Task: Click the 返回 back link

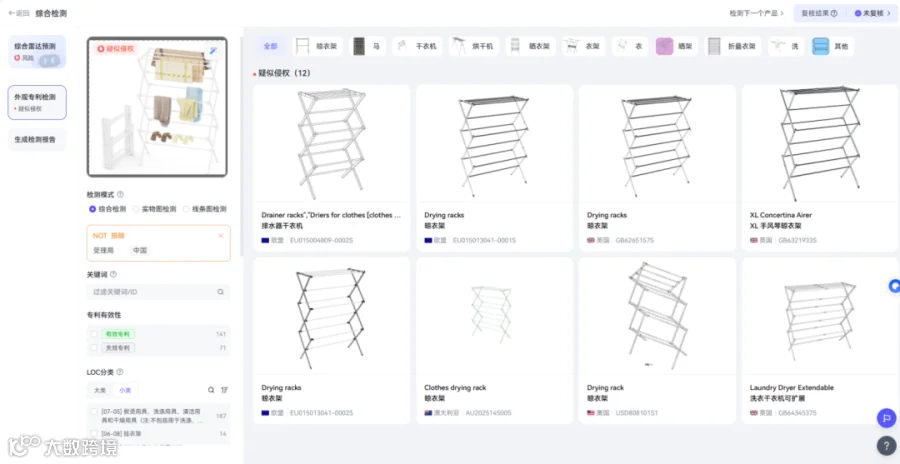Action: tap(19, 13)
